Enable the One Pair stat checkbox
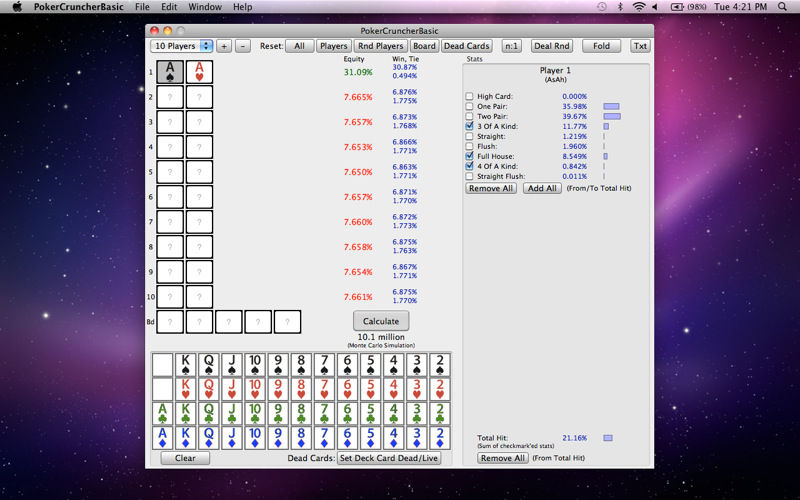800x500 pixels. [x=469, y=106]
